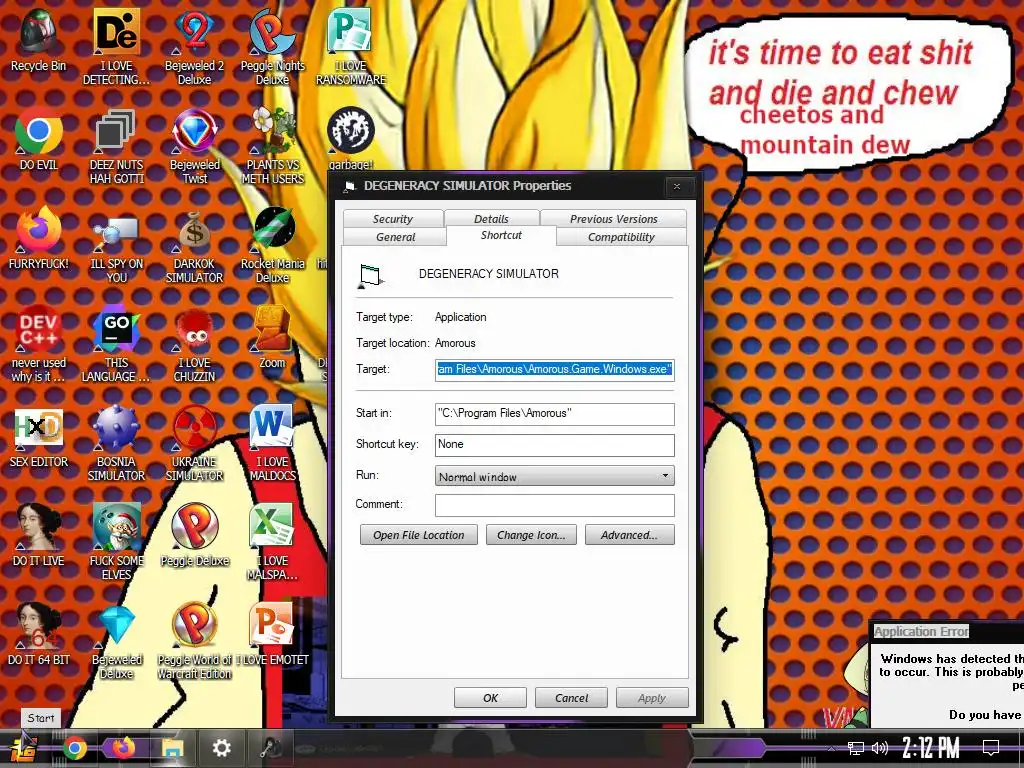The height and width of the screenshot is (768, 1024).
Task: Click the volume icon in system tray
Action: tap(880, 748)
